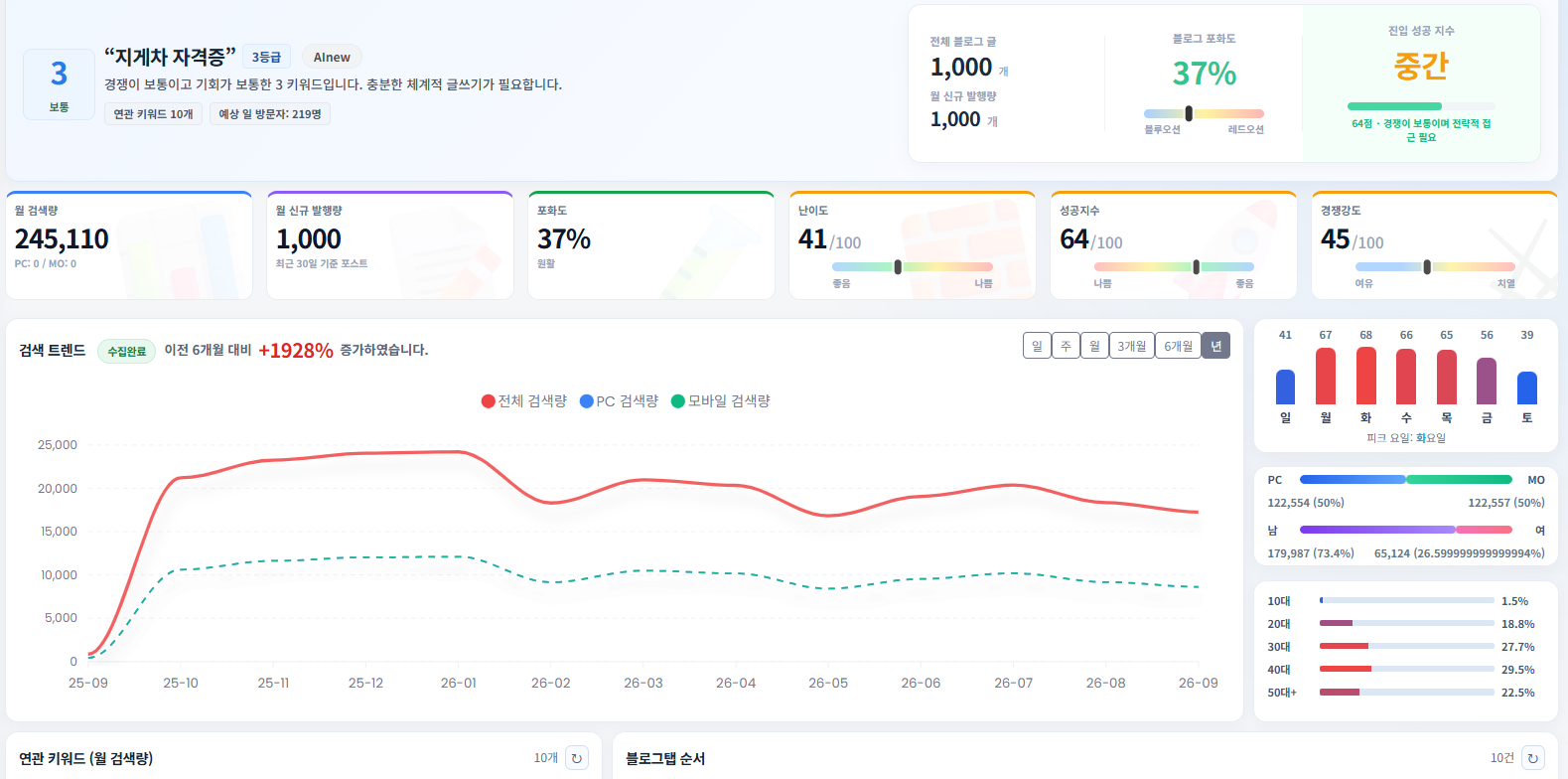Refresh the blog tab ranking
1568x779 pixels.
click(1533, 758)
